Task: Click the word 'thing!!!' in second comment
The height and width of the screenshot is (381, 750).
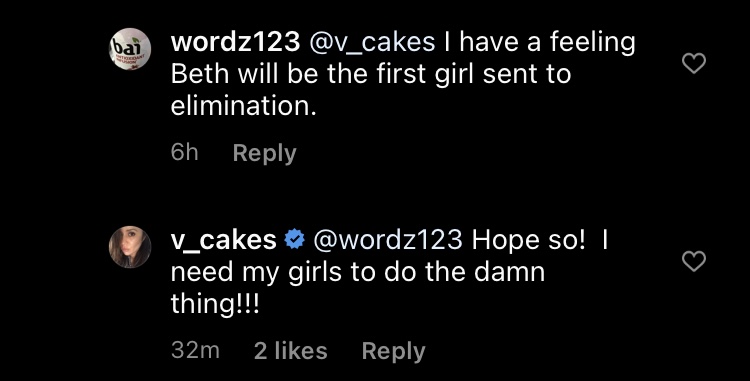Action: click(x=215, y=305)
